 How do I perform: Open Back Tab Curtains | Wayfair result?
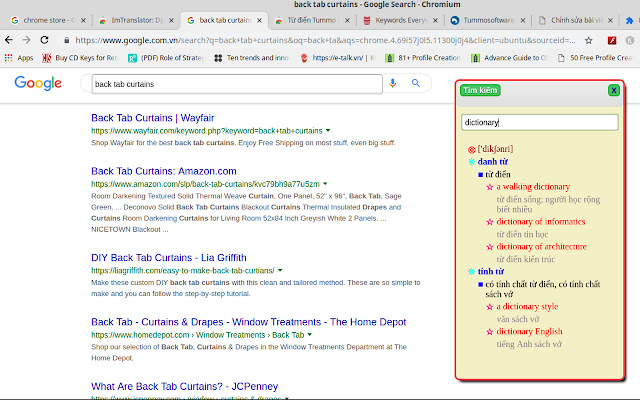tap(153, 118)
